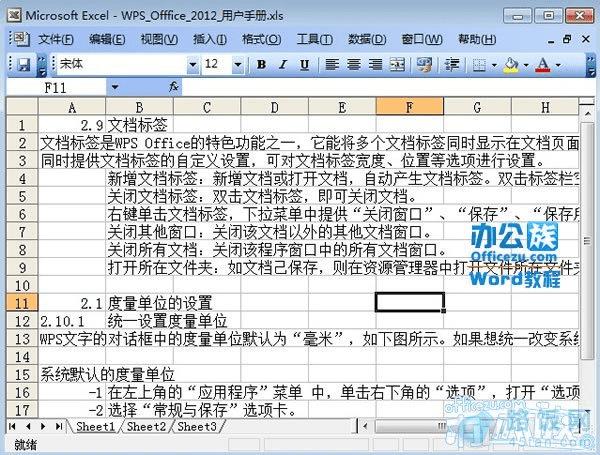The width and height of the screenshot is (600, 455).
Task: Click horizontal scrollbar left arrow
Action: pyautogui.click(x=365, y=426)
